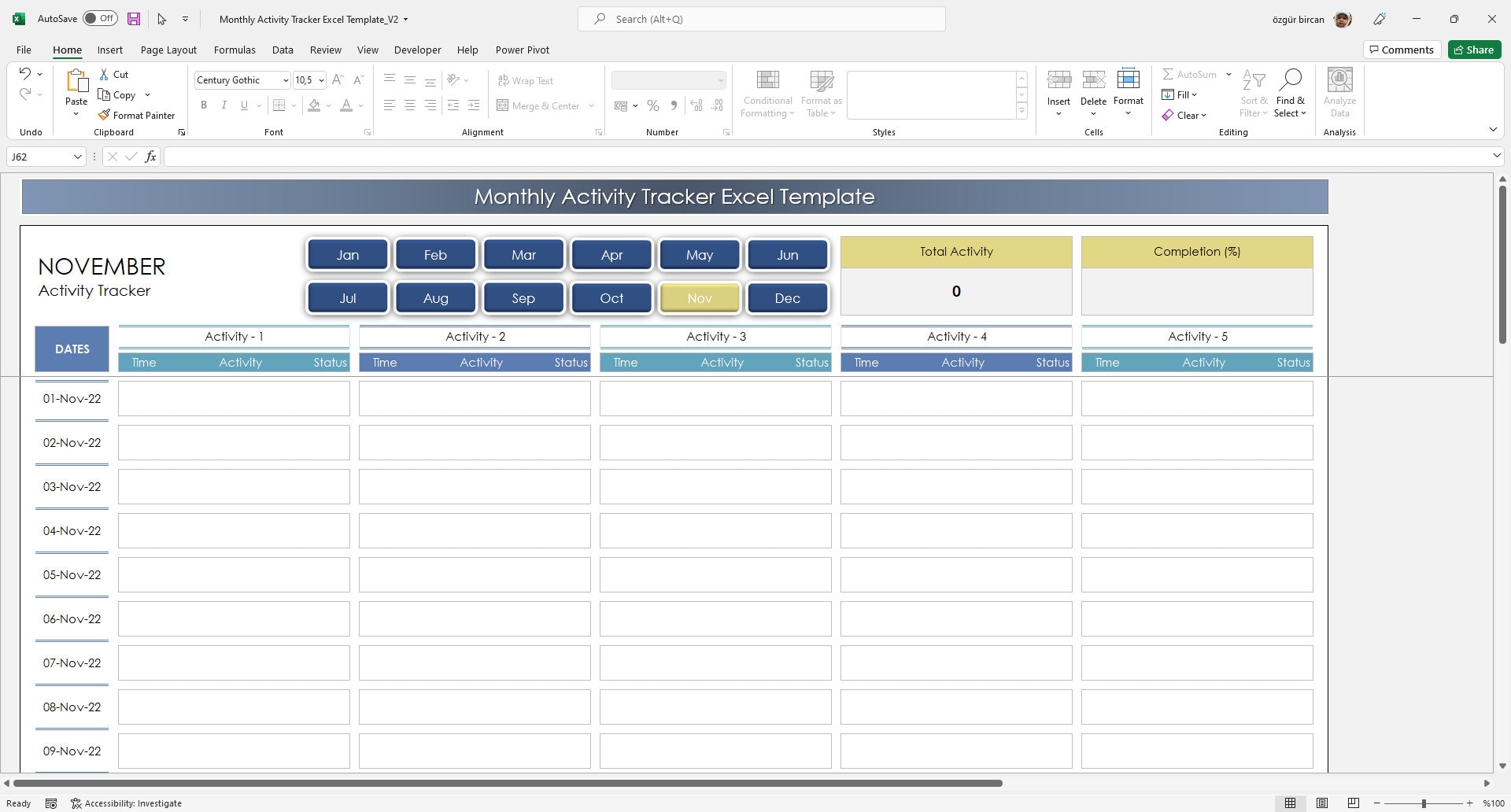Toggle Wrap Text formatting
The image size is (1511, 812).
point(526,80)
